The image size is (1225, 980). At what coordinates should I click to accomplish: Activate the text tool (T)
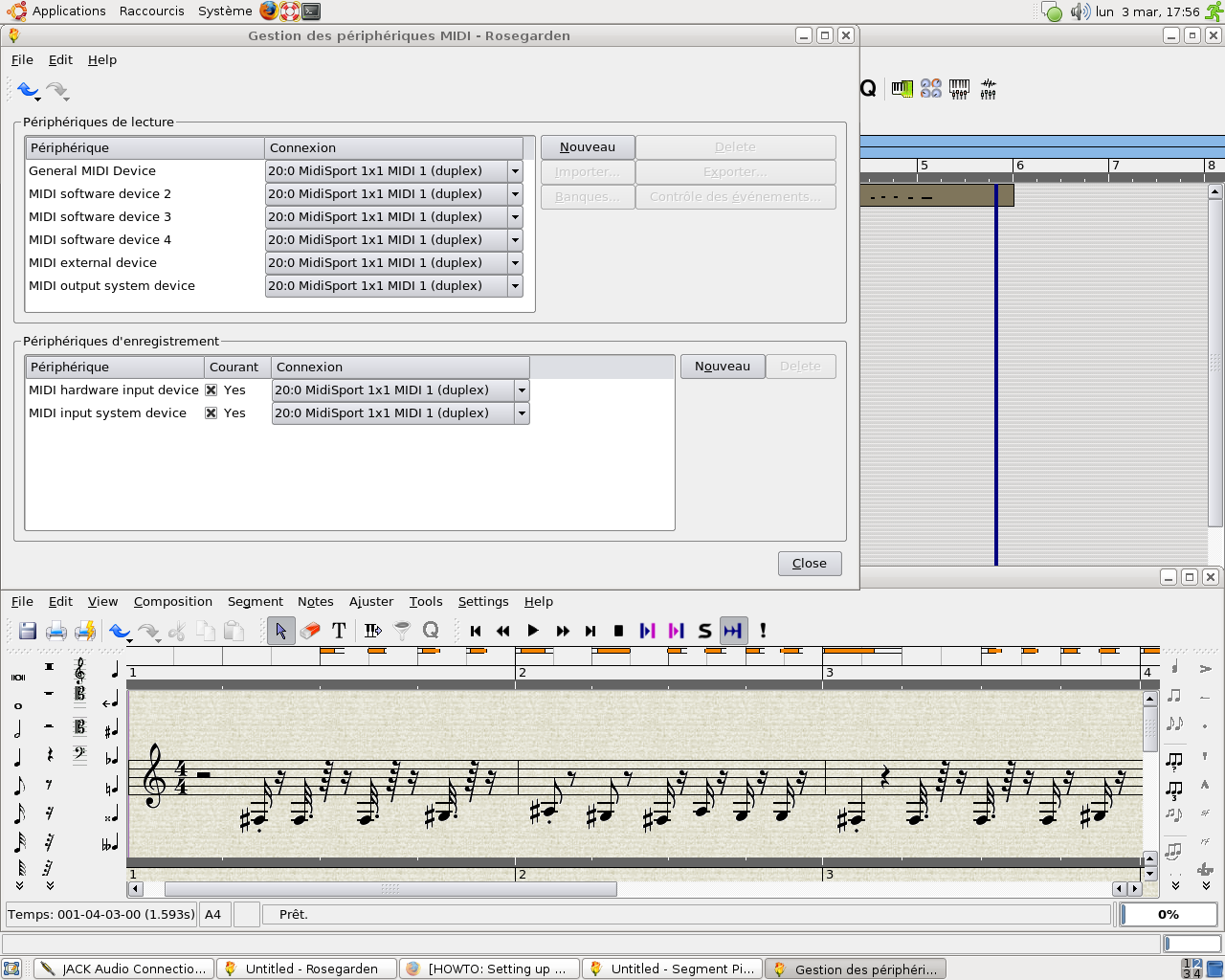[339, 631]
